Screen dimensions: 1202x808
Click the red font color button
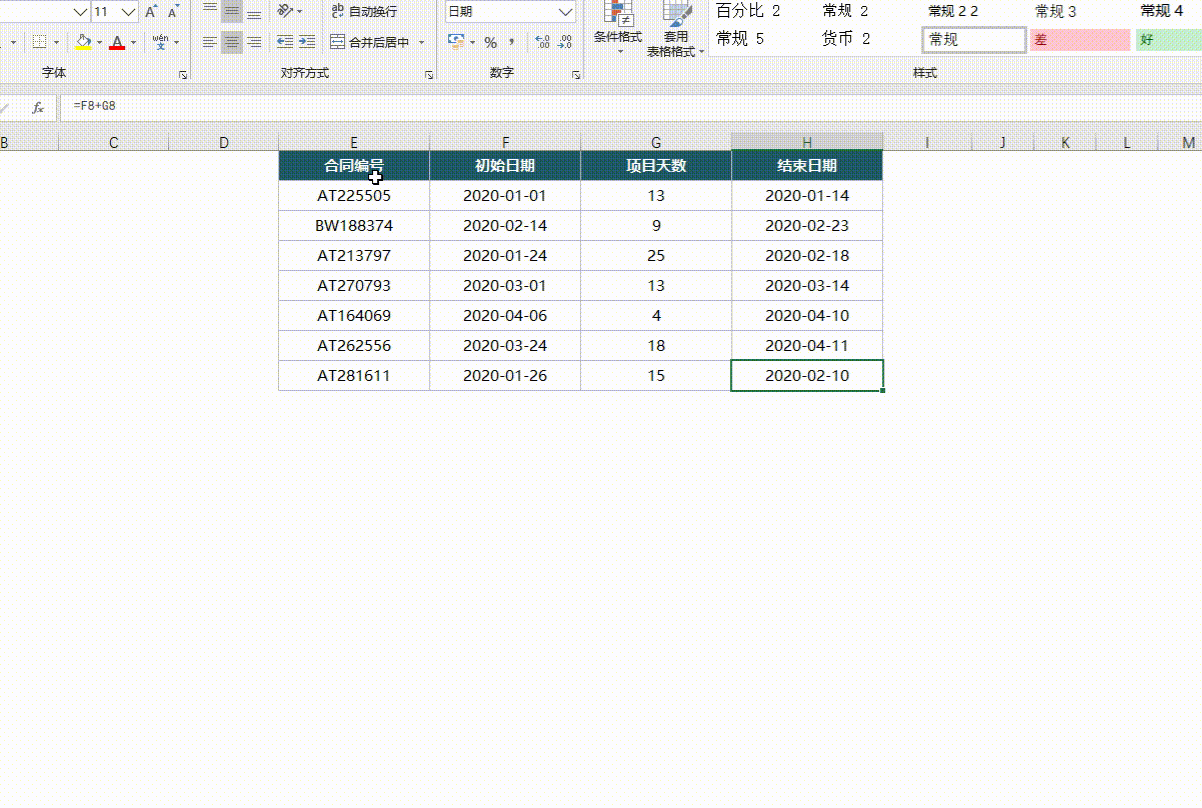click(117, 42)
